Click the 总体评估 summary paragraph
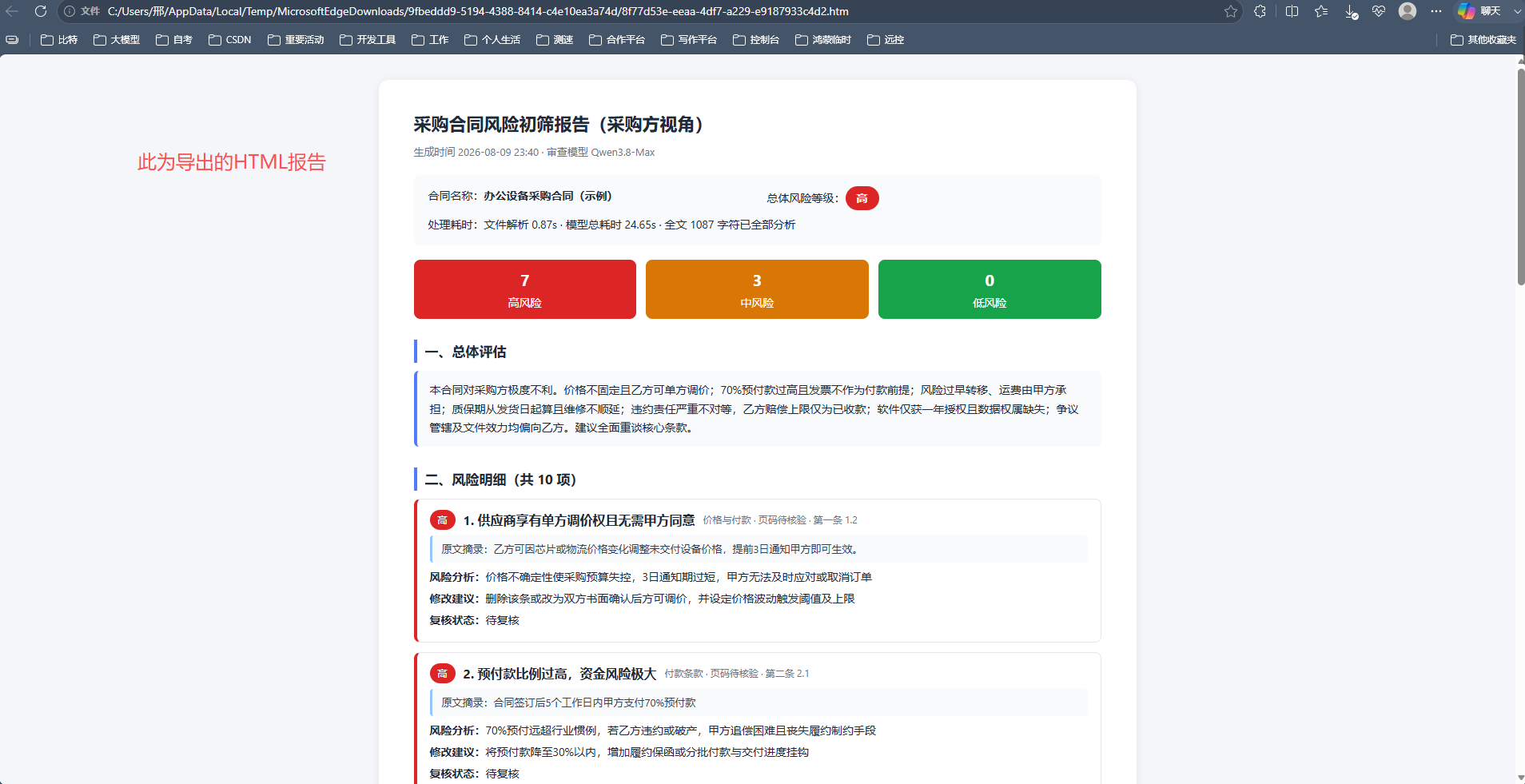The height and width of the screenshot is (784, 1525). (757, 408)
